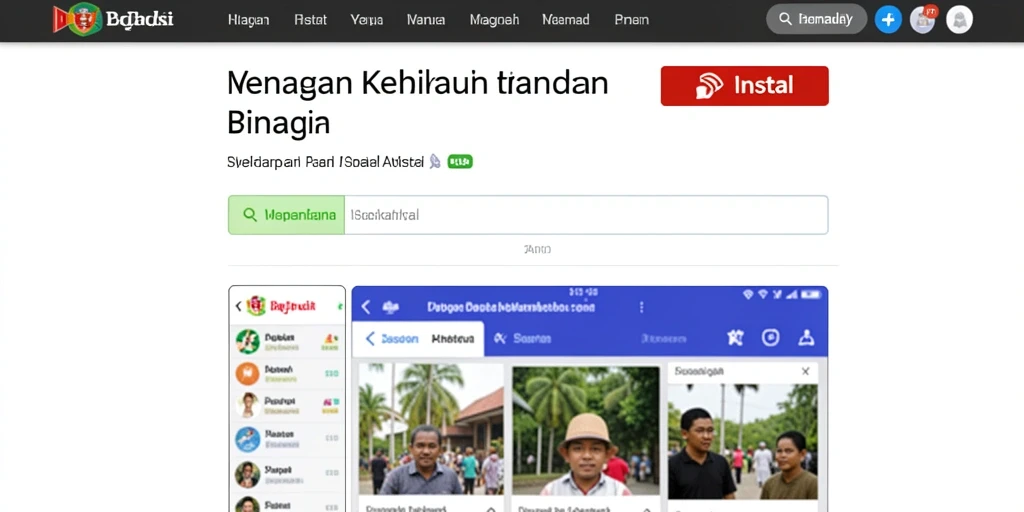
Task: Open three-dot menu in blue app bar
Action: [x=641, y=307]
